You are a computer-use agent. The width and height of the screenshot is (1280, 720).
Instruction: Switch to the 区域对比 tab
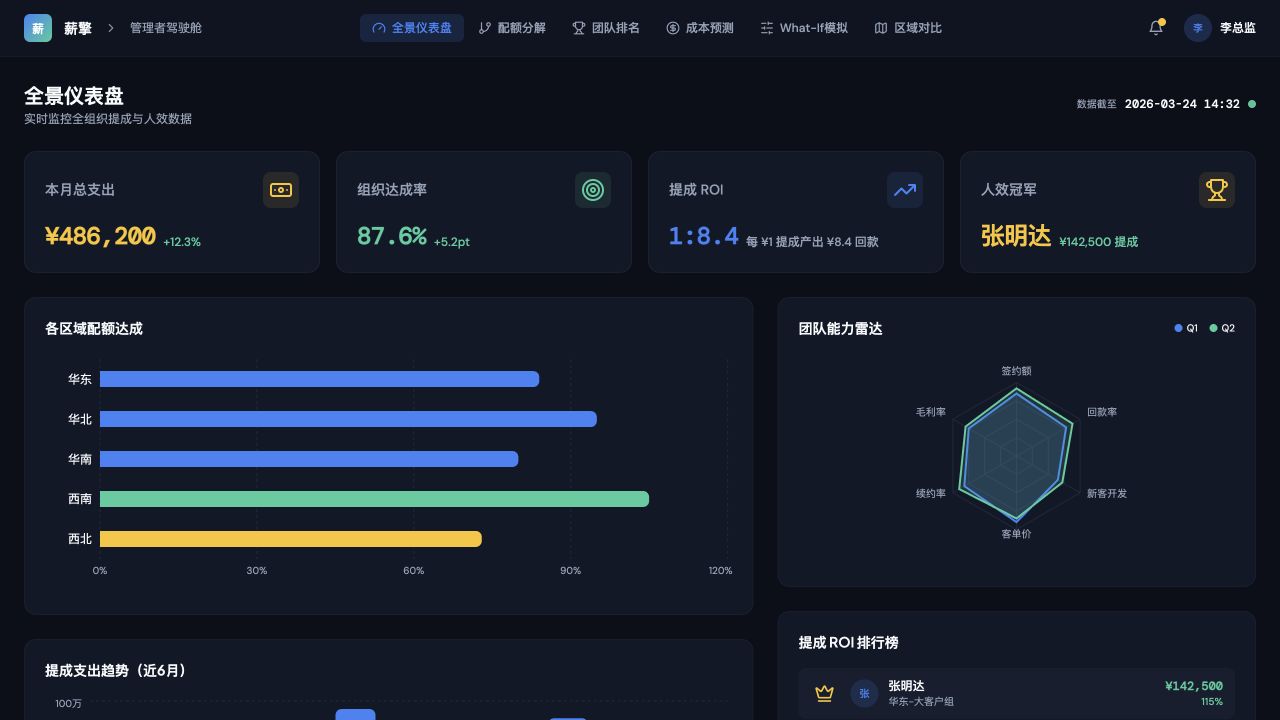[908, 28]
